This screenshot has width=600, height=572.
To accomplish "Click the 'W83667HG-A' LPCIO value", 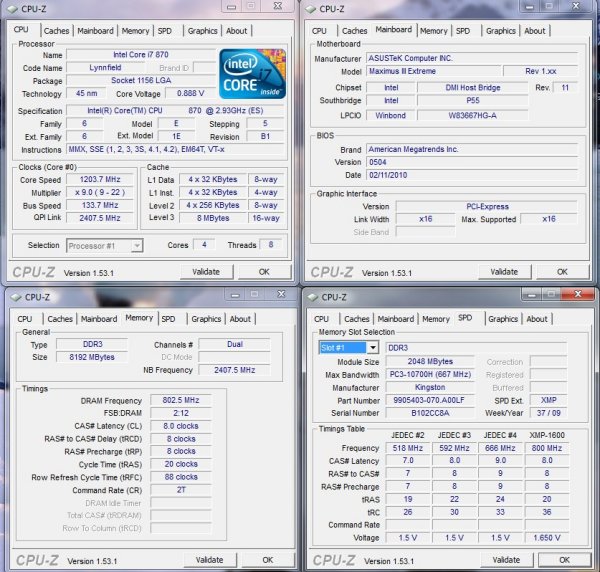I will click(473, 115).
